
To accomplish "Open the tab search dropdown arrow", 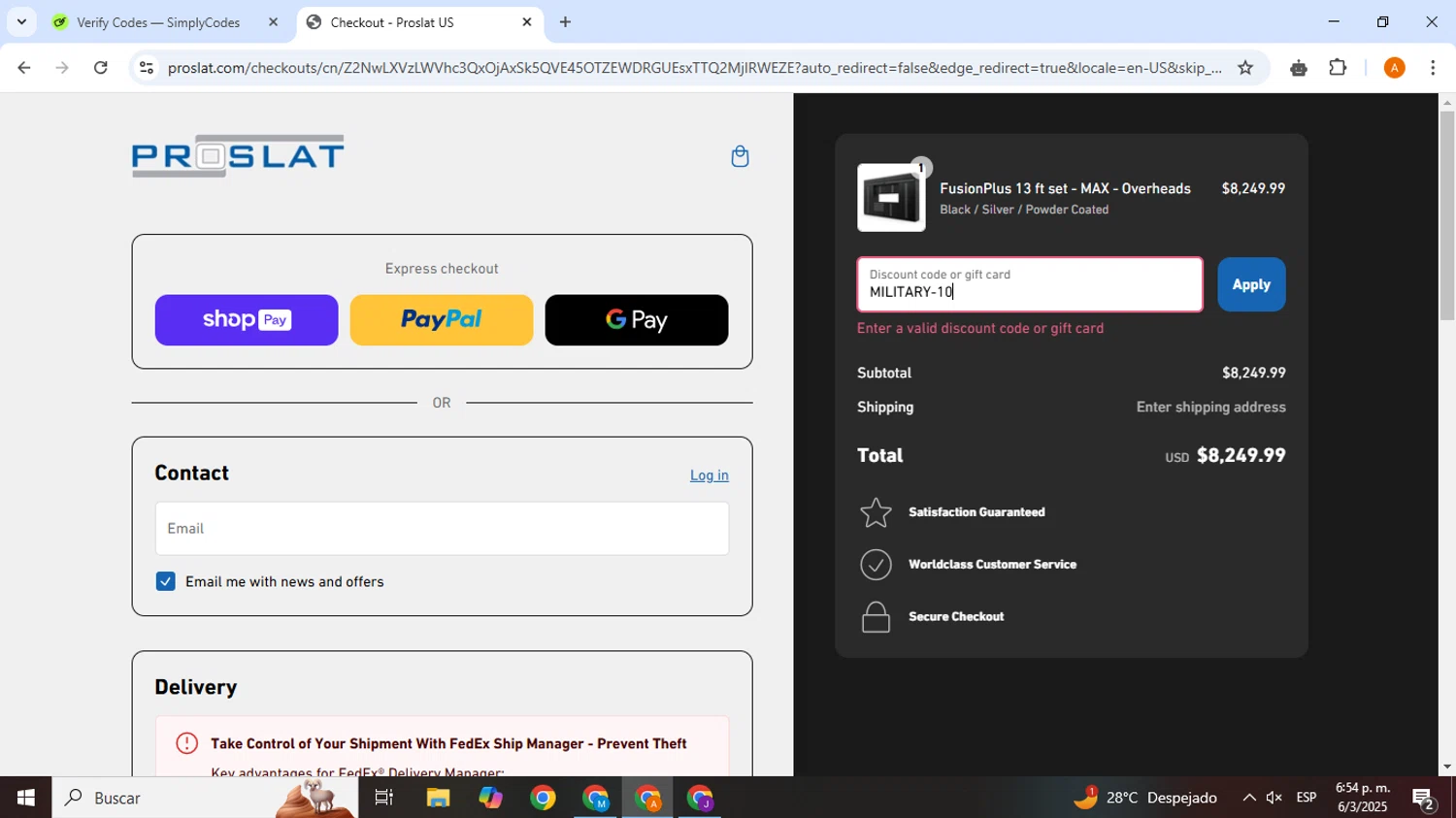I will (21, 21).
